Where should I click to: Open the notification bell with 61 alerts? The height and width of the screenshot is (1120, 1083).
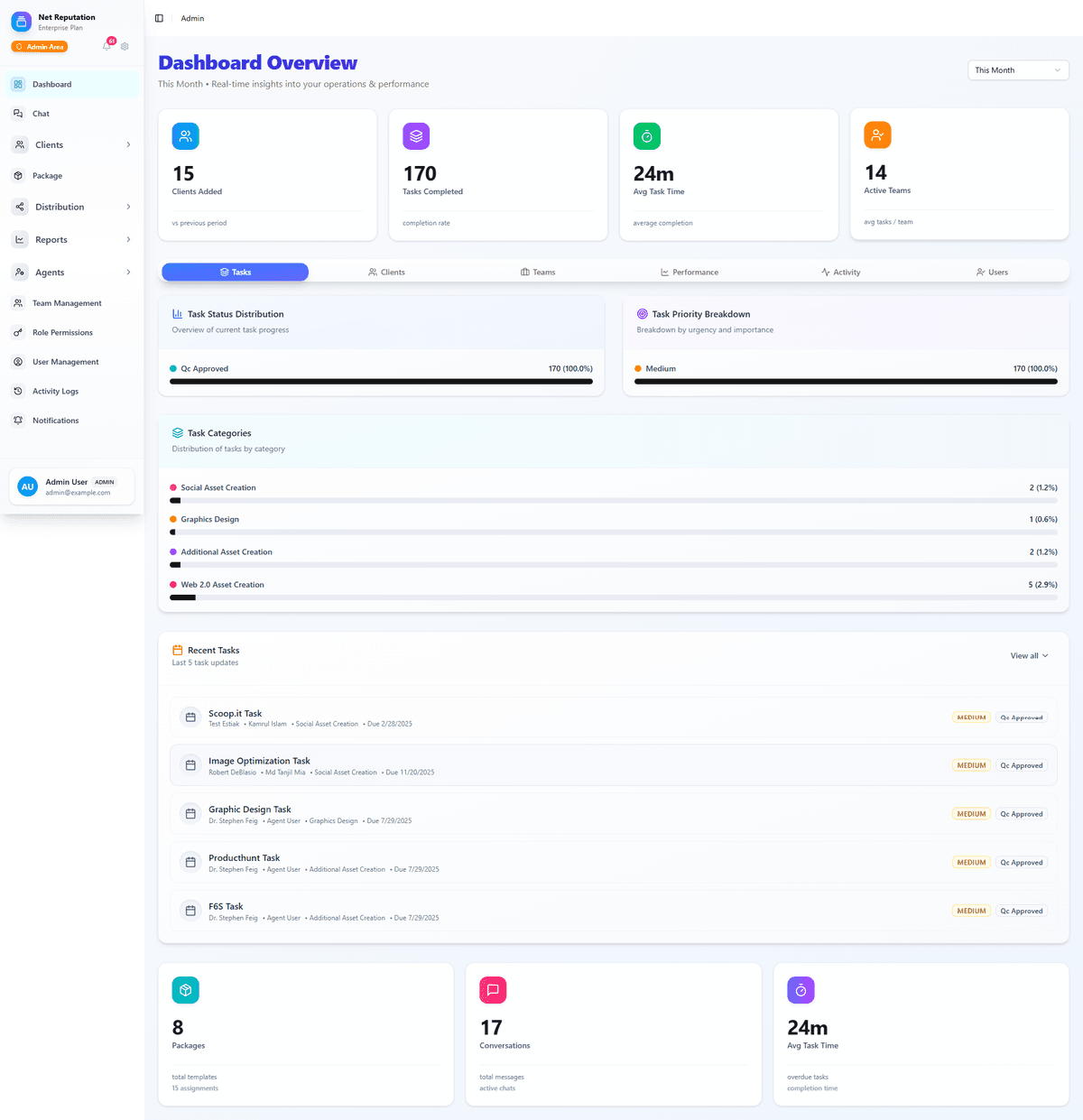tap(106, 45)
